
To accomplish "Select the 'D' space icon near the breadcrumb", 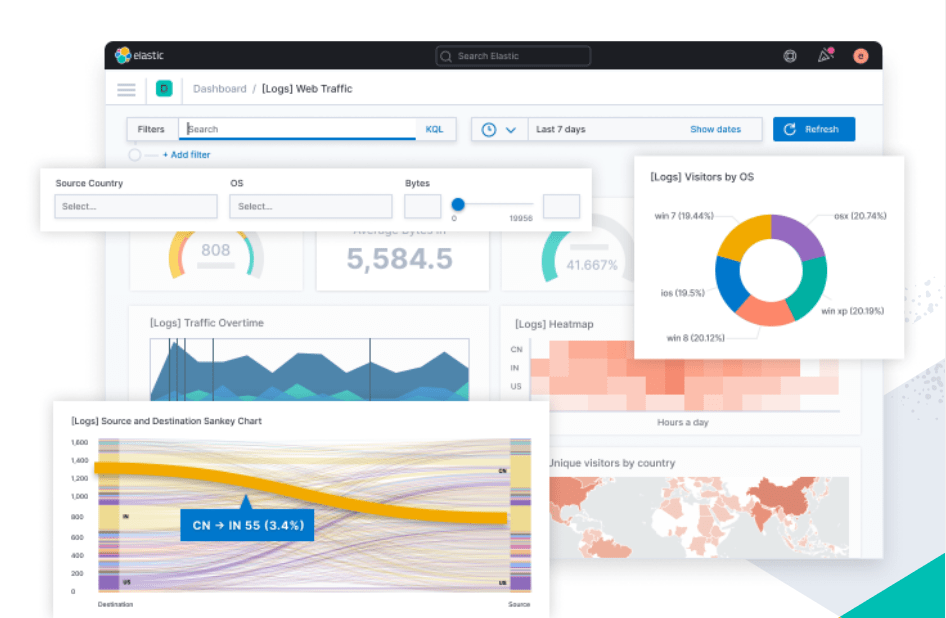I will pyautogui.click(x=164, y=89).
